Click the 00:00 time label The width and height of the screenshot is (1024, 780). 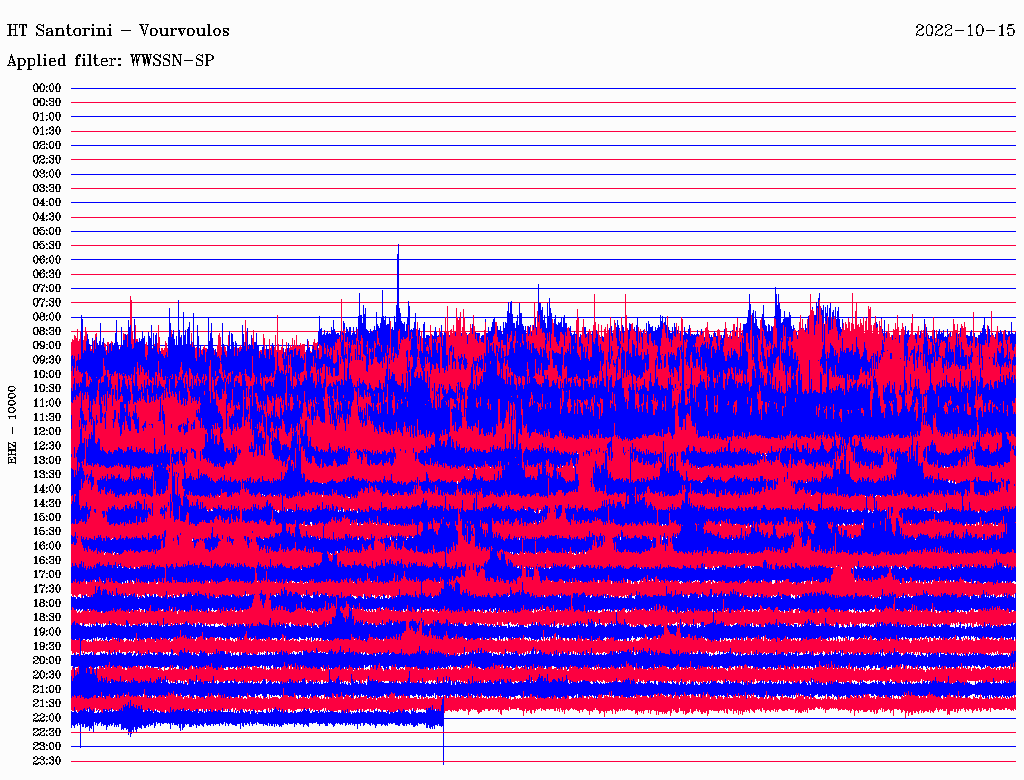[47, 88]
